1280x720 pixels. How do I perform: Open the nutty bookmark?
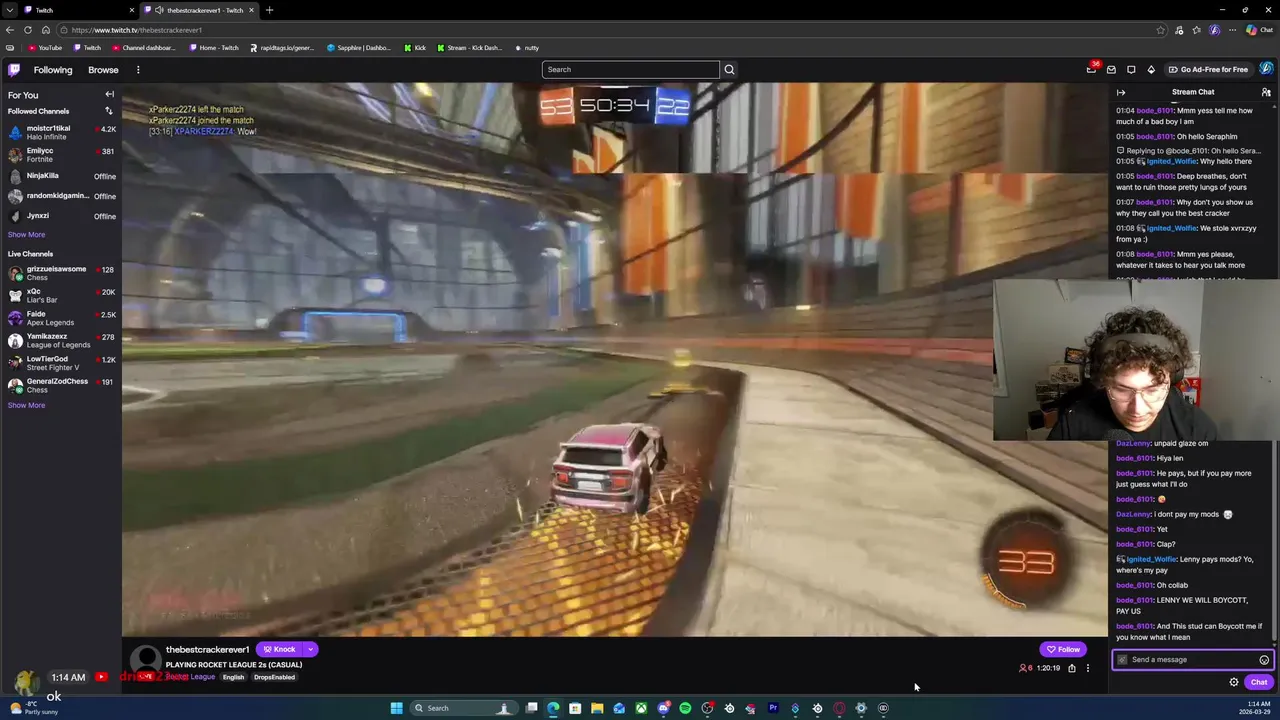[x=527, y=48]
